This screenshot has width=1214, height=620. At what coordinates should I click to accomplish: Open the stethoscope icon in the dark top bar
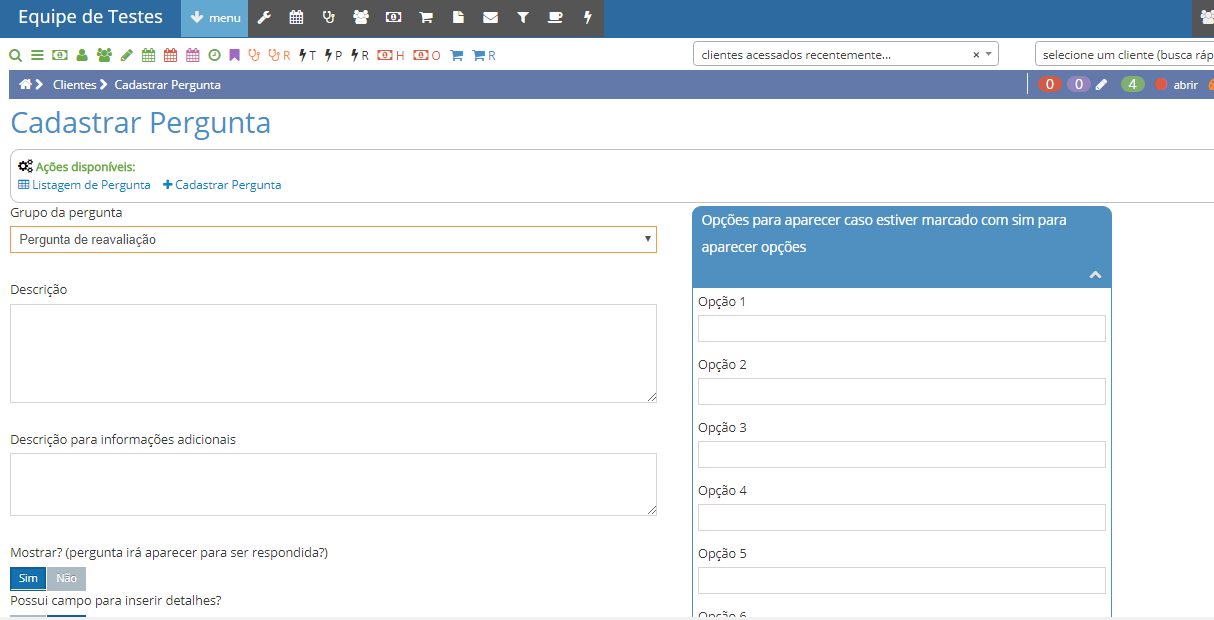(328, 18)
